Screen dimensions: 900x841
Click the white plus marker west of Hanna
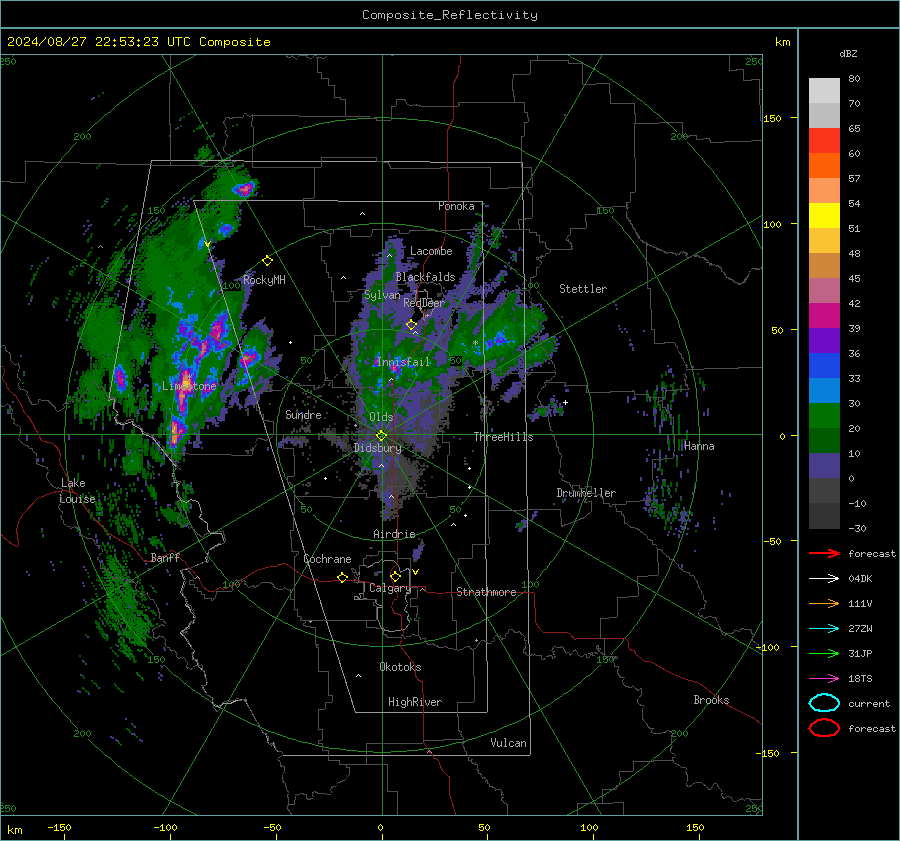pyautogui.click(x=565, y=402)
